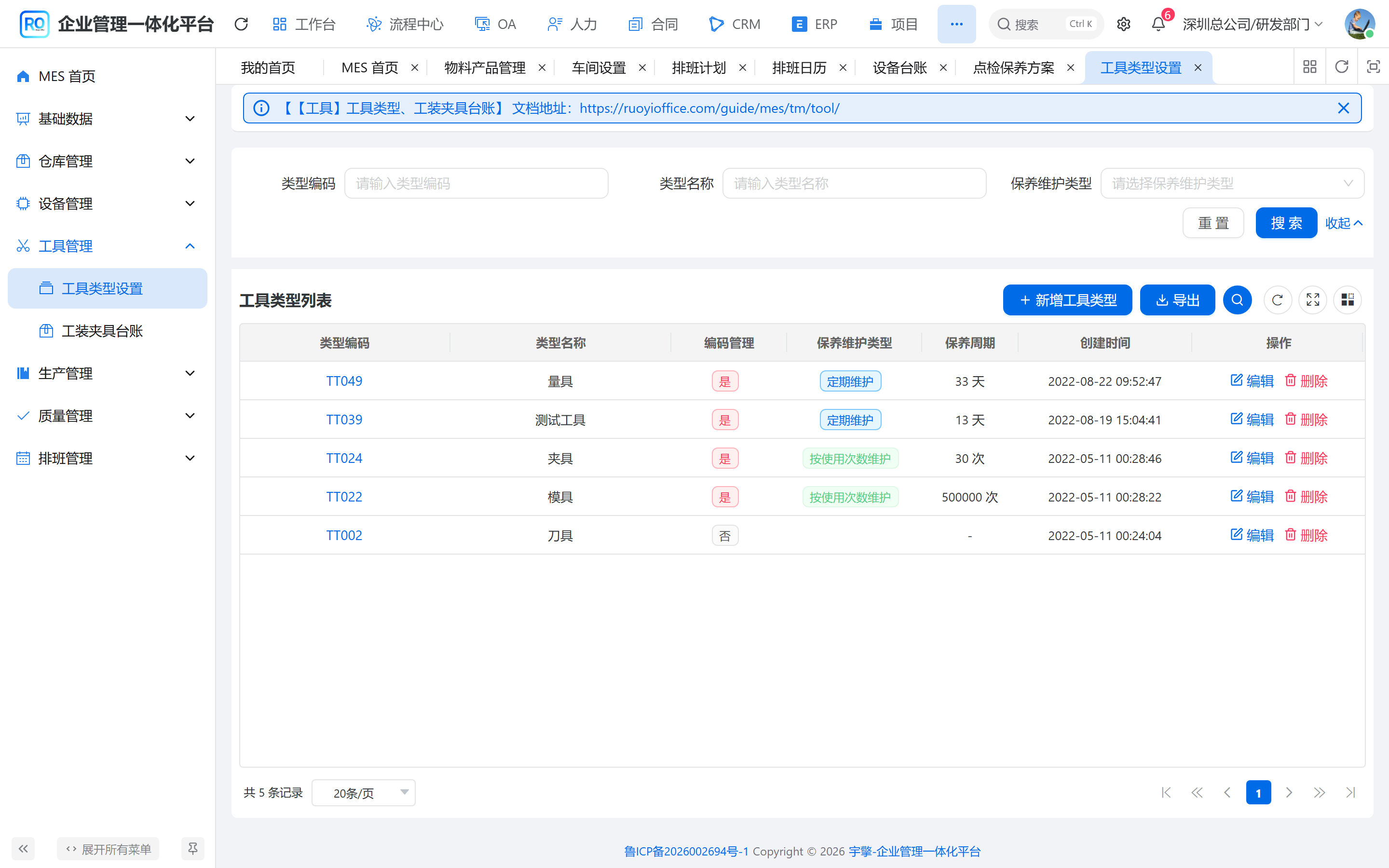The width and height of the screenshot is (1389, 868).
Task: Click the user avatar picture
Action: click(x=1359, y=24)
